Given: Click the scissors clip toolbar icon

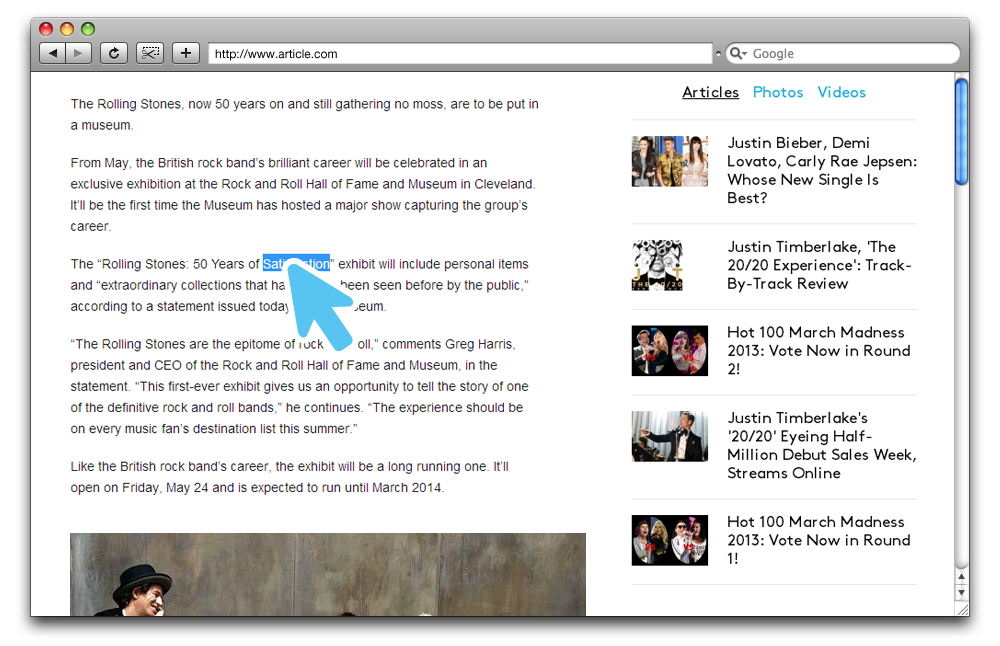Looking at the screenshot, I should tap(150, 53).
